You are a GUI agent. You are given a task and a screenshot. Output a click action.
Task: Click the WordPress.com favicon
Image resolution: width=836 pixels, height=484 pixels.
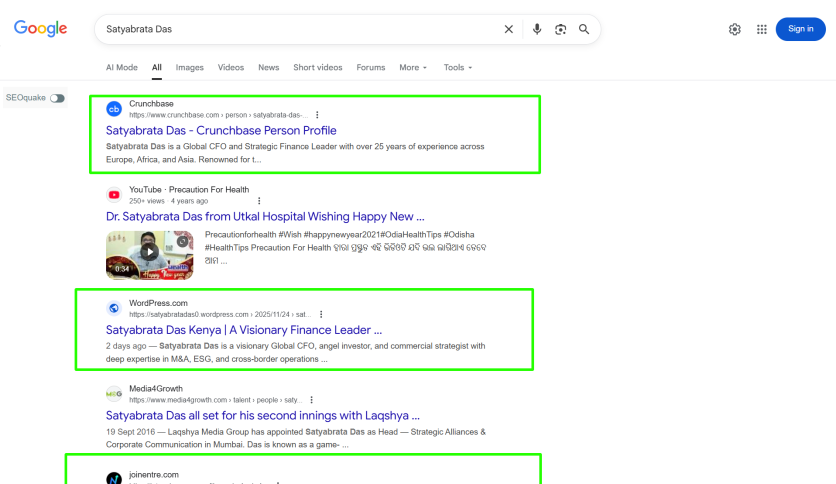pos(114,308)
